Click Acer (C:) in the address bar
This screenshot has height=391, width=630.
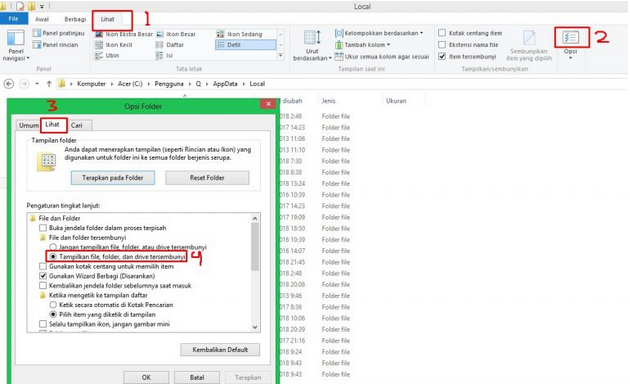pos(130,84)
